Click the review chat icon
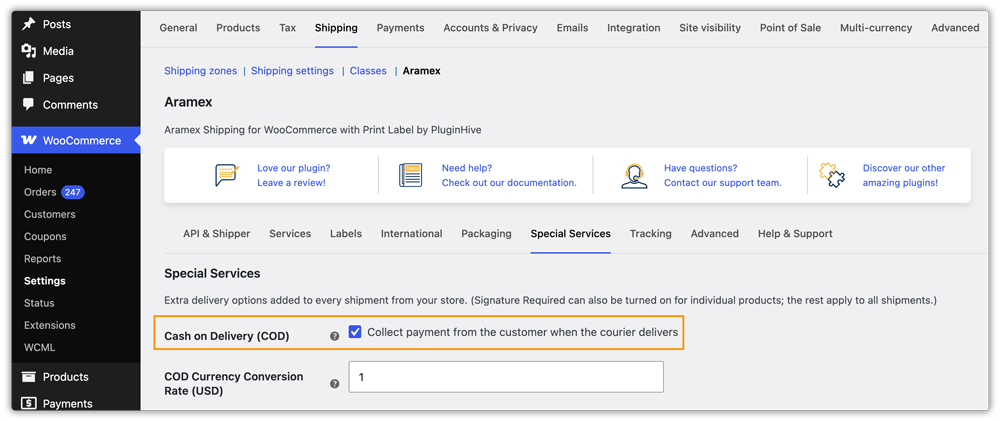The height and width of the screenshot is (421, 1000). [x=227, y=175]
